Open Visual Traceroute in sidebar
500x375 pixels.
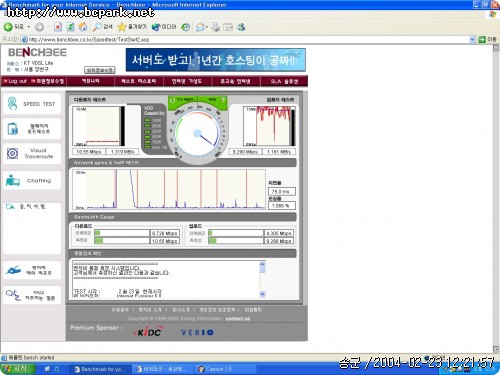[32, 153]
